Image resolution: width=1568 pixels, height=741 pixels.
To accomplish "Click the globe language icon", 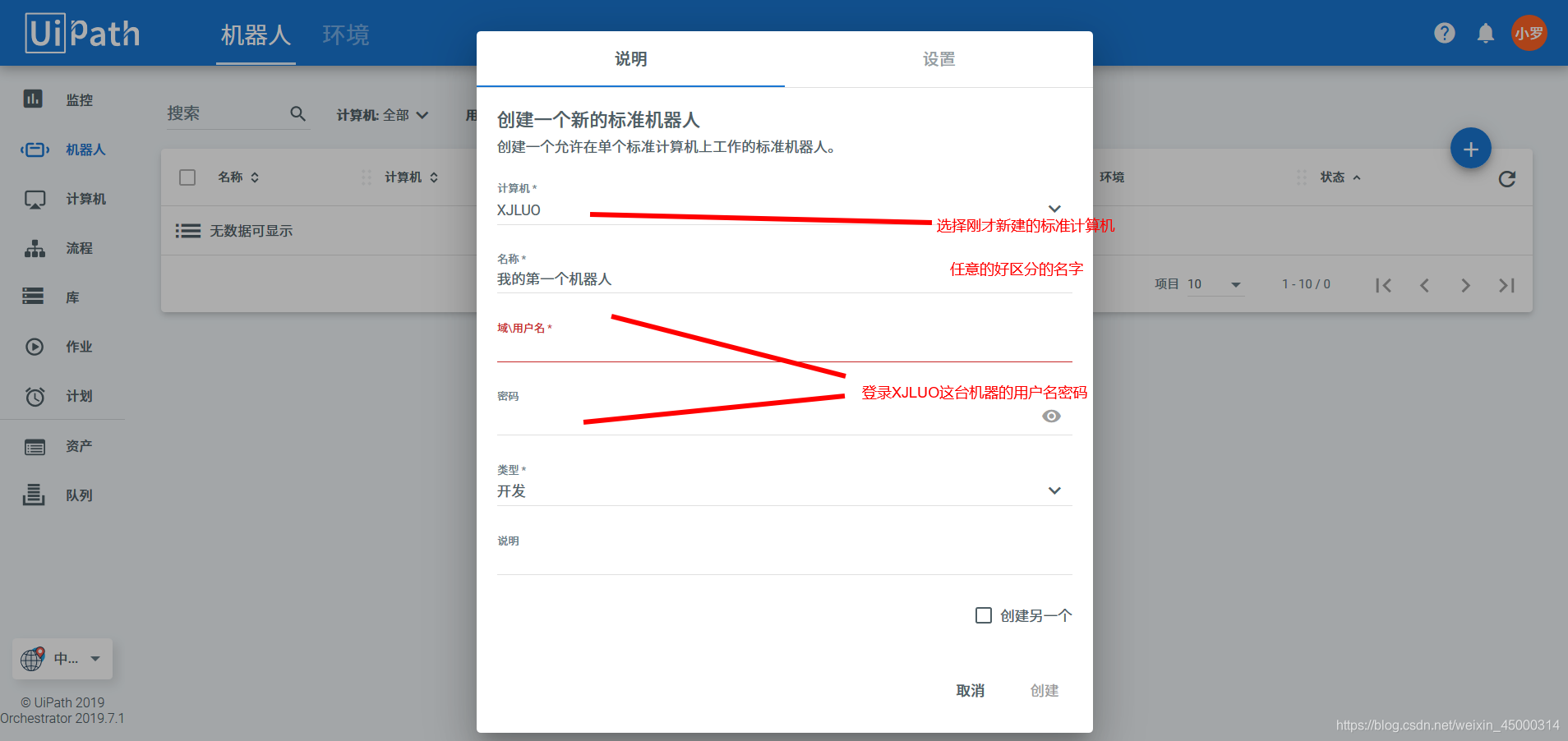I will click(32, 658).
